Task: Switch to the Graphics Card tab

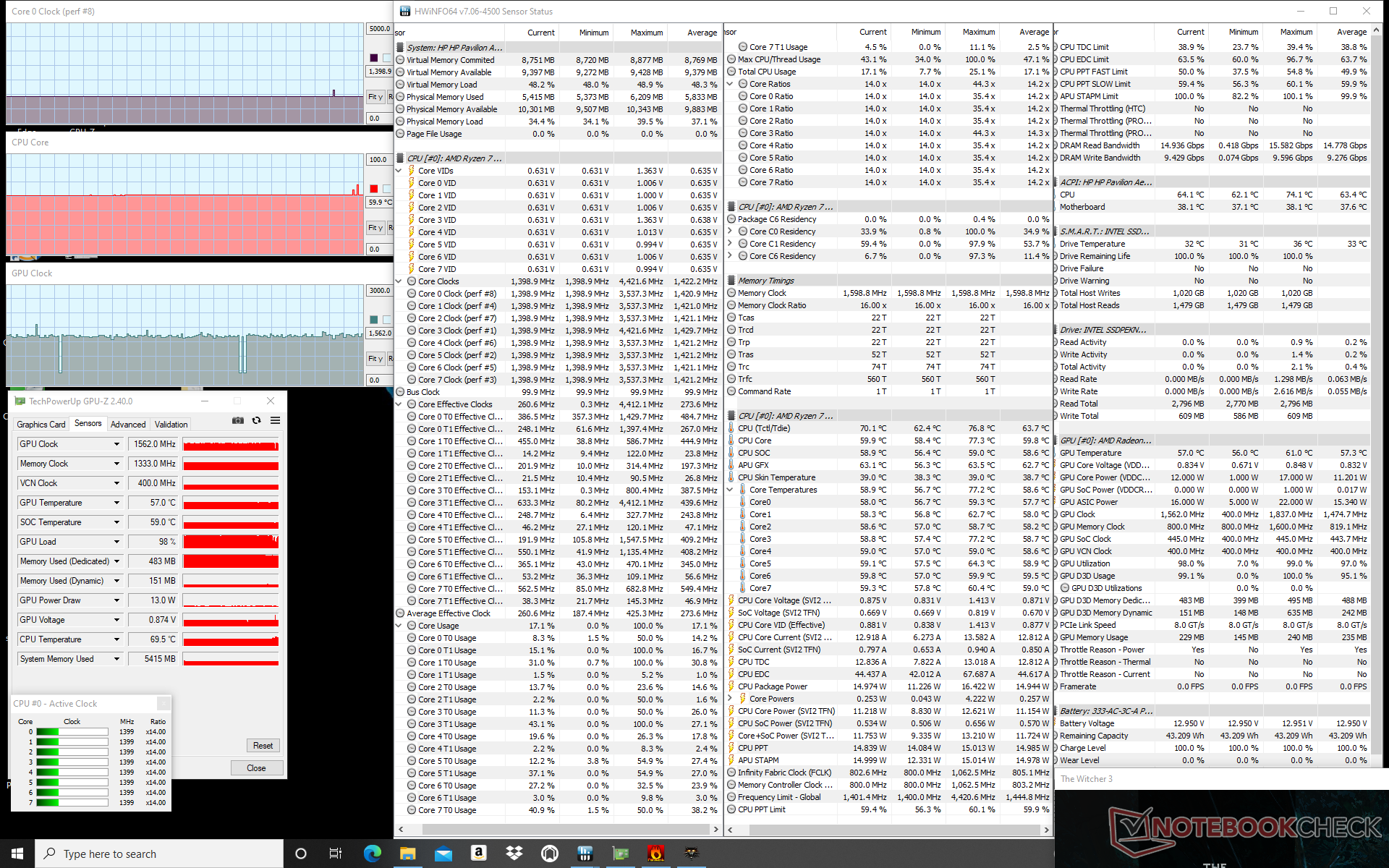Action: [x=41, y=425]
